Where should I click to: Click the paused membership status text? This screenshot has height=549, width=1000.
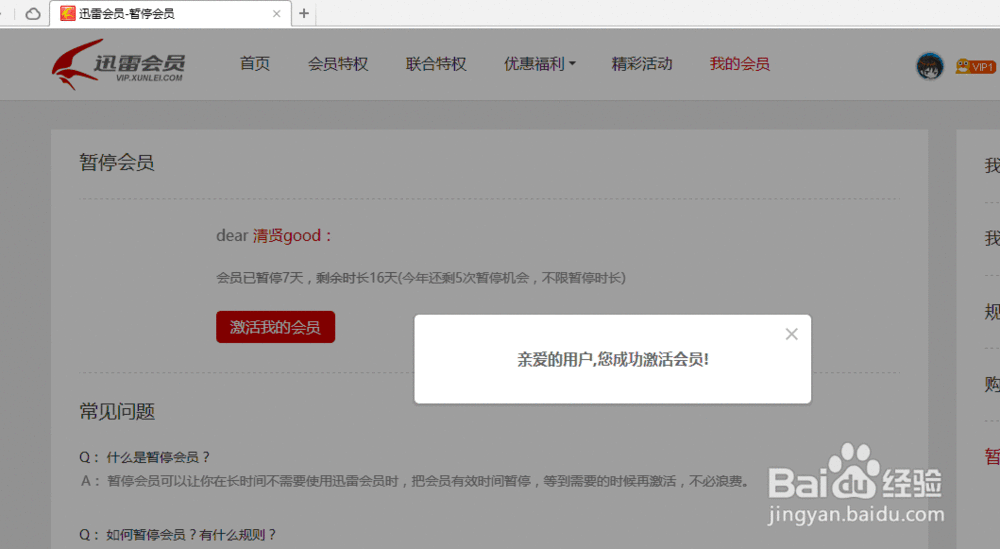click(x=421, y=278)
